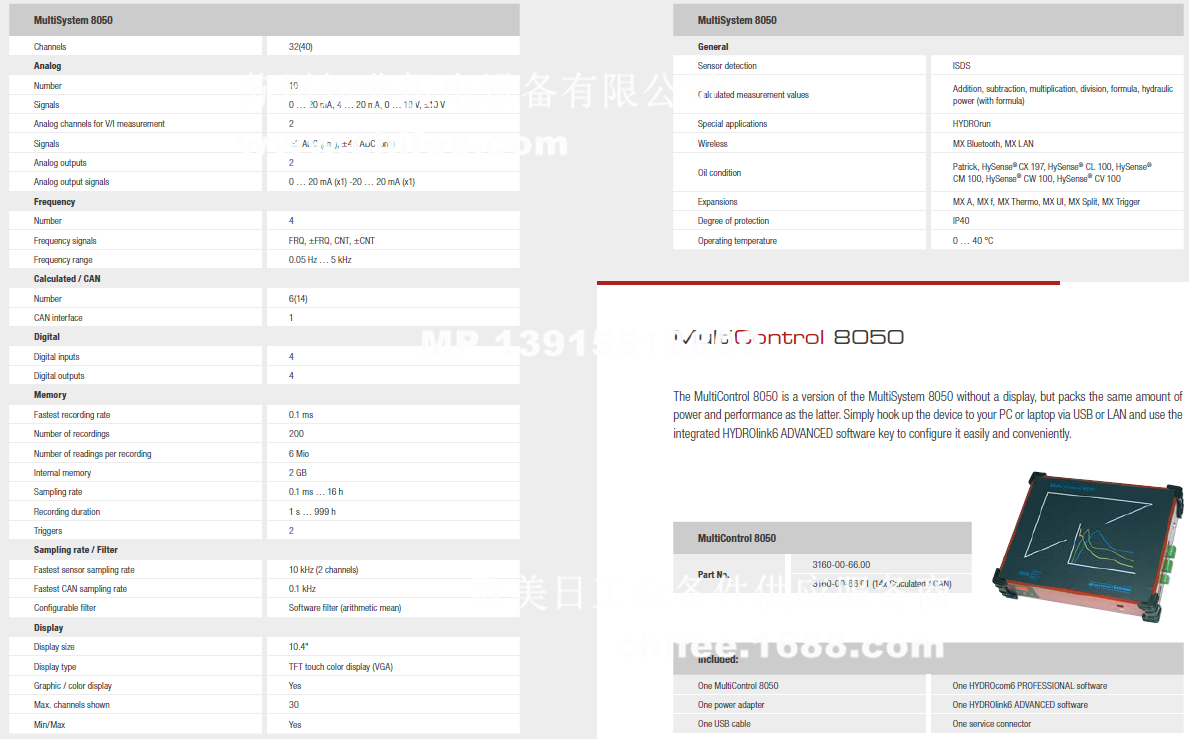Click 'One power adapter' included item
Screen dimensions: 1189x739
tap(731, 705)
